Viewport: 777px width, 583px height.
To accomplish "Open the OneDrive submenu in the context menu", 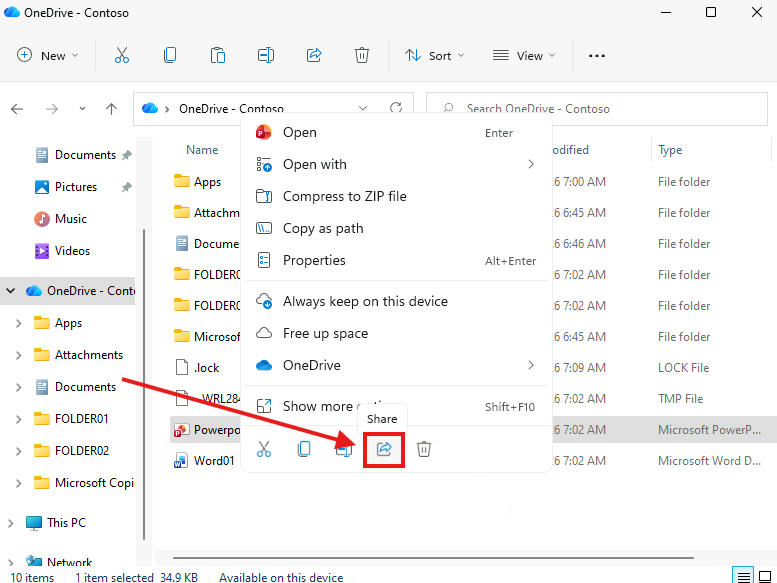I will coord(397,366).
